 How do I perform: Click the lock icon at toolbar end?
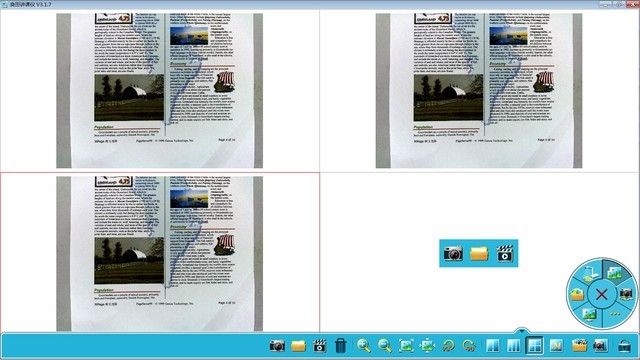click(x=624, y=346)
